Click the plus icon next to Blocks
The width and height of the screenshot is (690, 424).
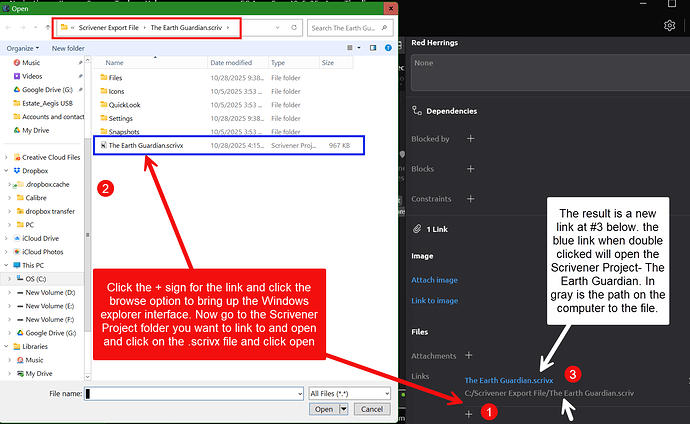[x=470, y=168]
